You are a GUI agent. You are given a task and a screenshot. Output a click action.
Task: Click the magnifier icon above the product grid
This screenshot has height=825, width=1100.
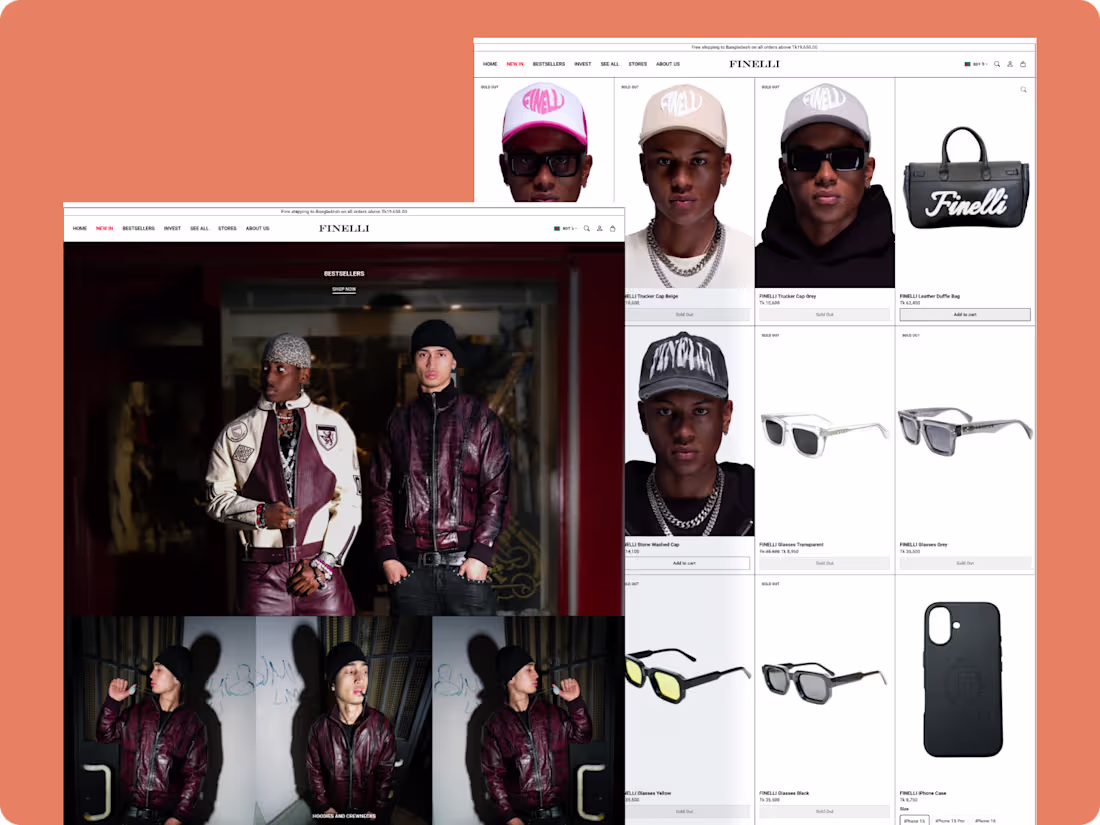(x=1022, y=89)
